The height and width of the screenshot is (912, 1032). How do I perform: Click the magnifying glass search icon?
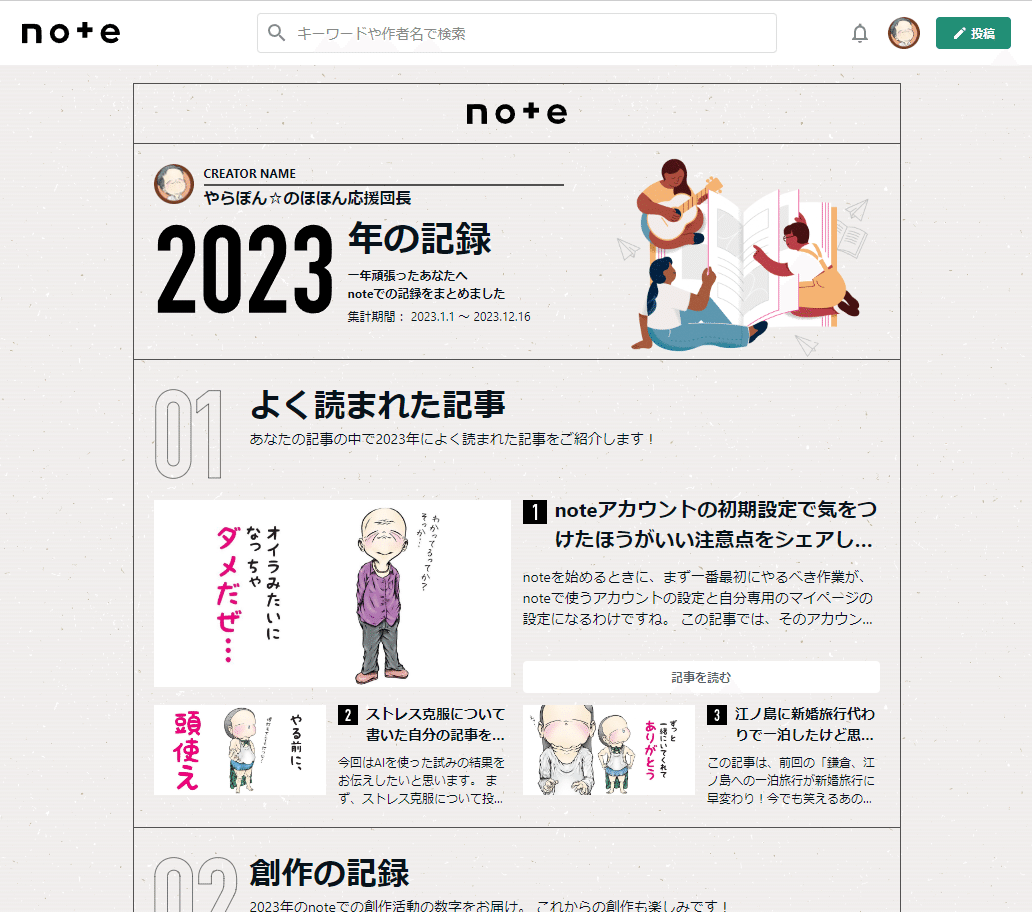(277, 33)
